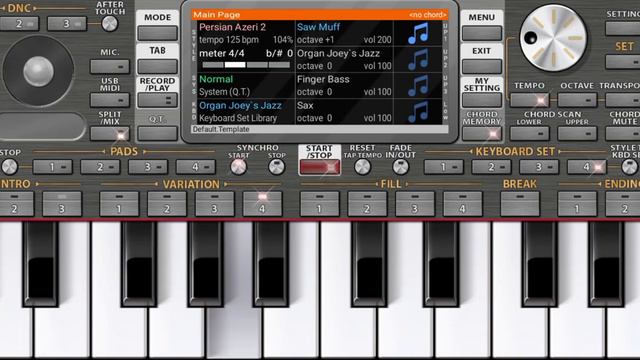Trigger Fill 3
640x360 pixels.
tap(415, 204)
